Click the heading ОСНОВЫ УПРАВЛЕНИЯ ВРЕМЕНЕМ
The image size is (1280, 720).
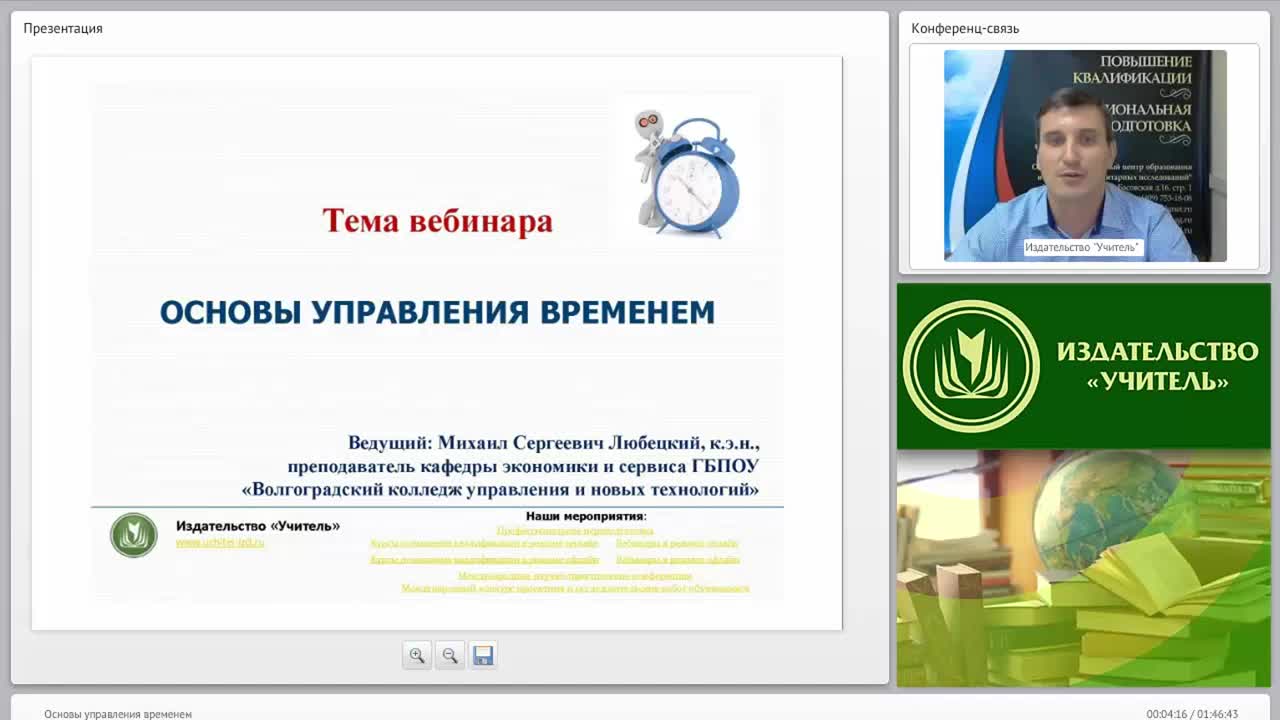[x=437, y=312]
